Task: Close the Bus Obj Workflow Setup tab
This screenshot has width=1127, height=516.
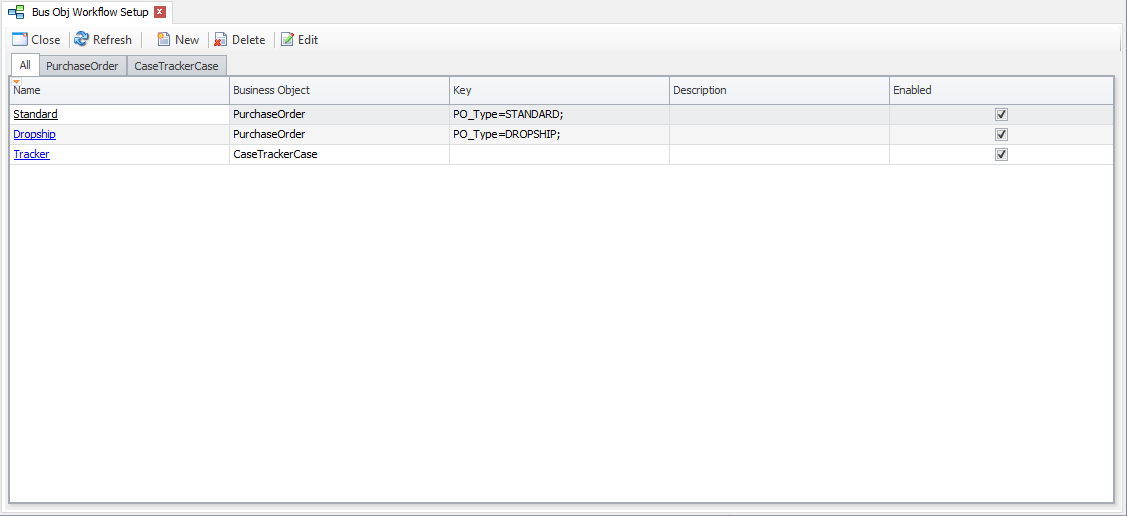Action: [160, 12]
